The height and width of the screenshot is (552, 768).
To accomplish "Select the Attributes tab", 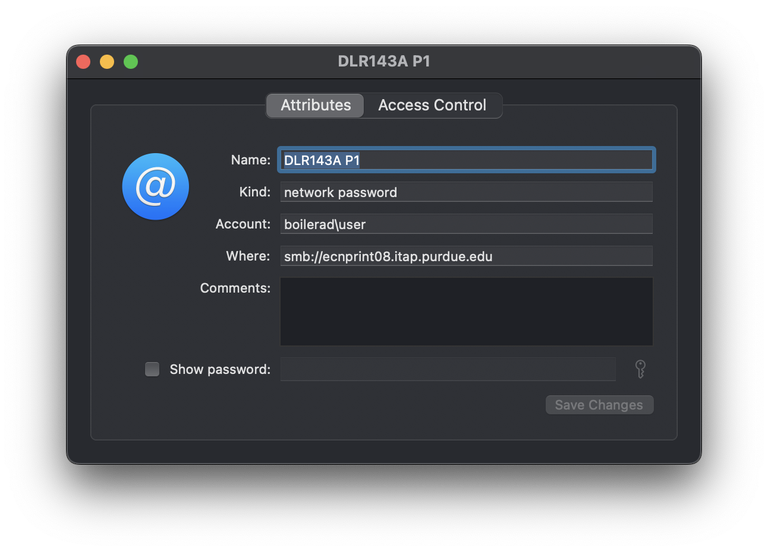I will click(x=315, y=105).
